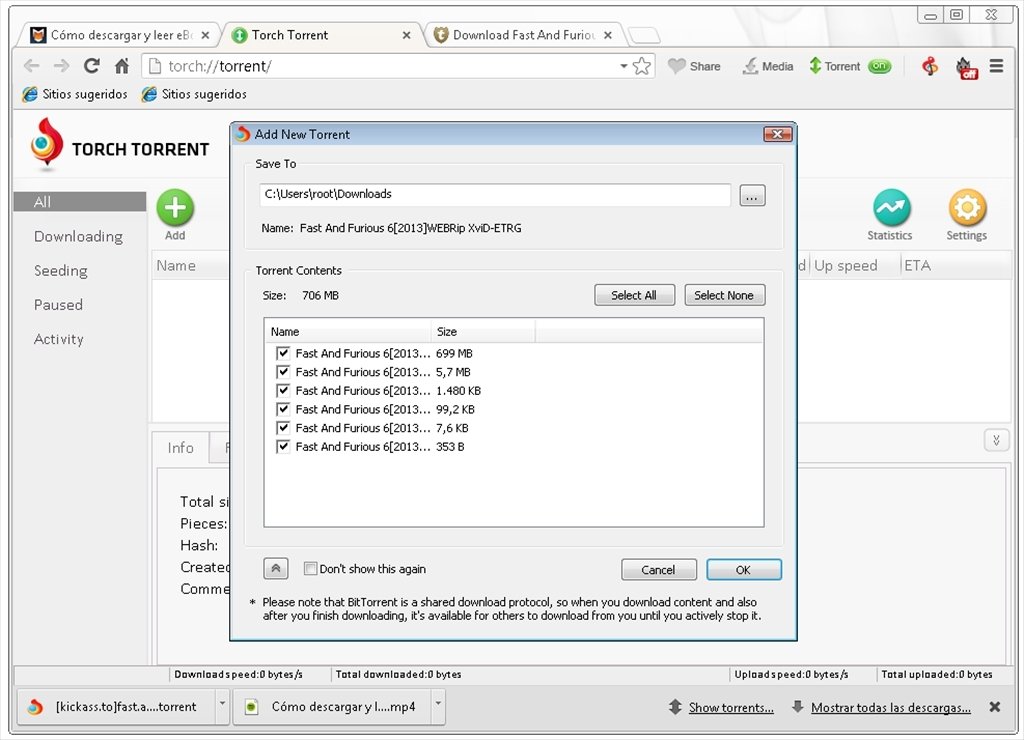1024x740 pixels.
Task: Open the browser hamburger menu
Action: pos(996,66)
